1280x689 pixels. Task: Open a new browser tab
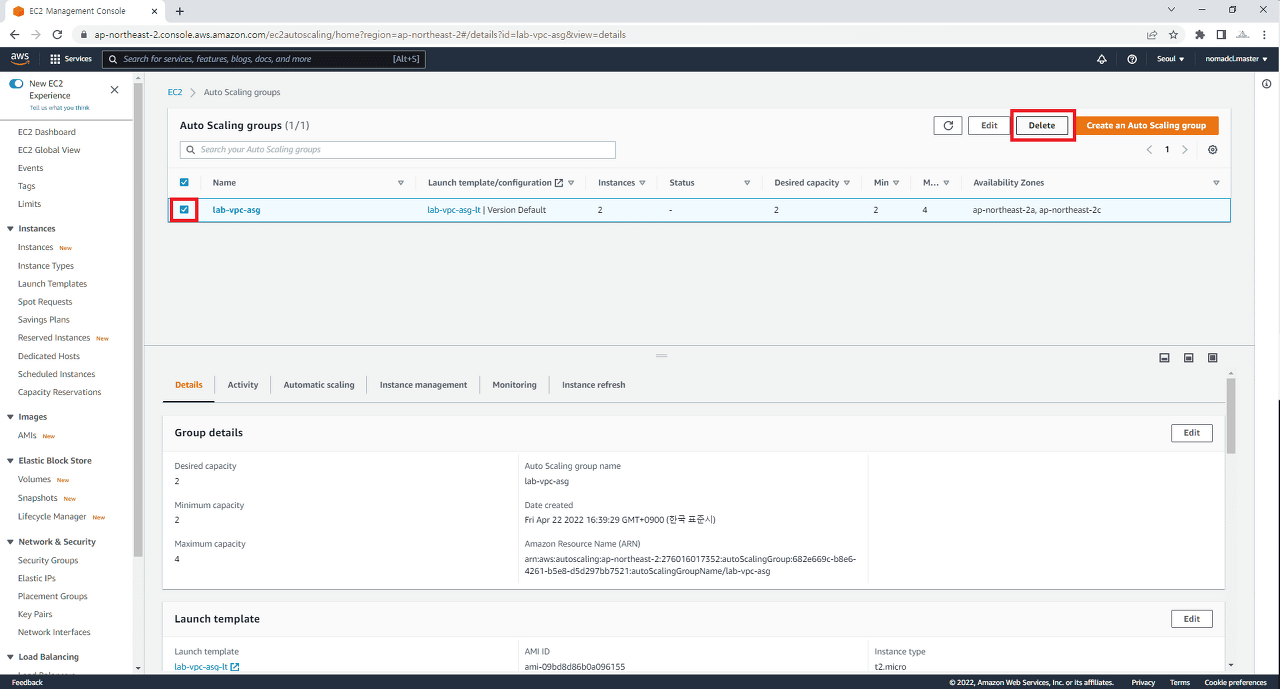tap(180, 11)
